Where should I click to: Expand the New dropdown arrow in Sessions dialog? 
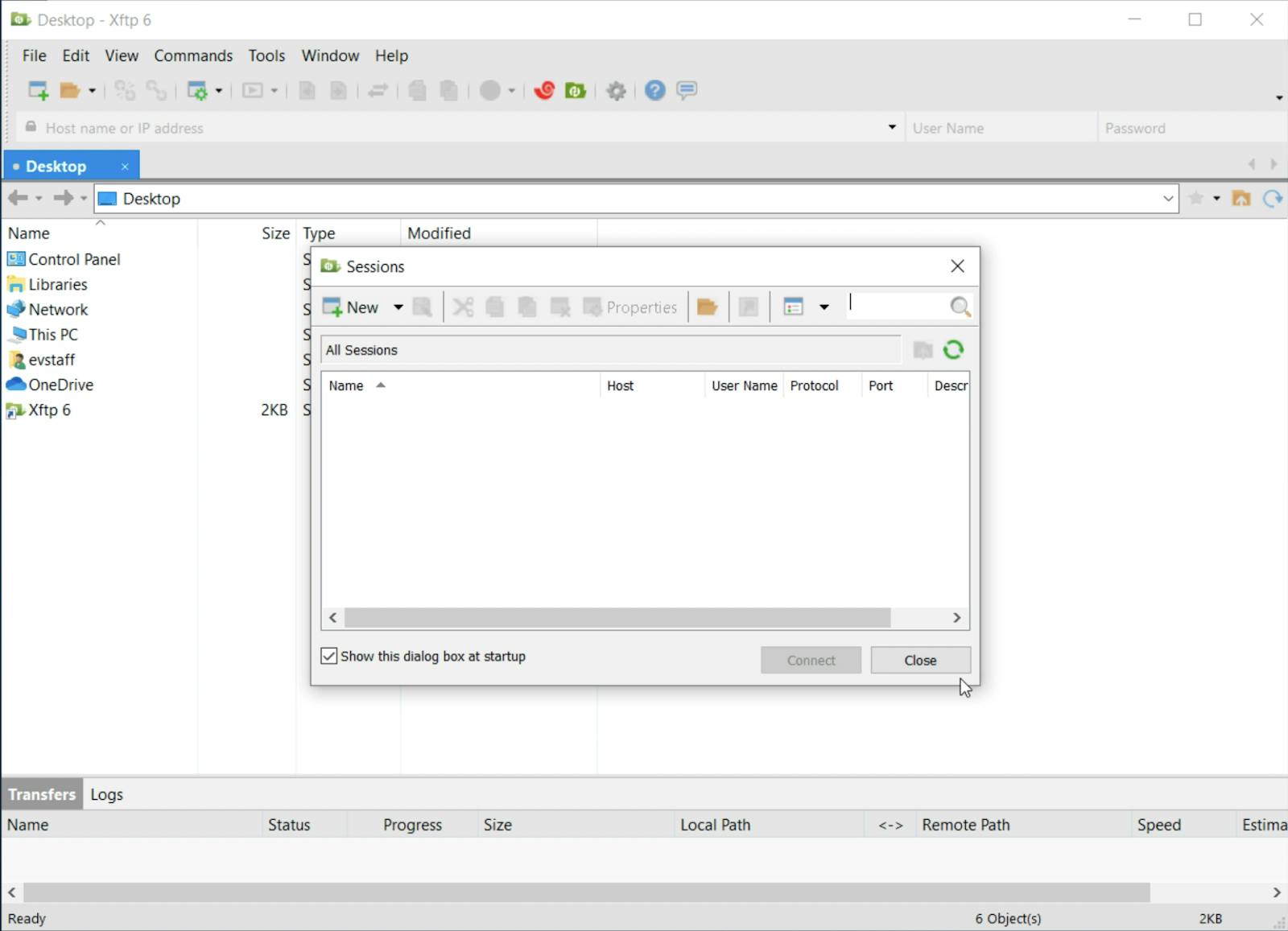[x=398, y=307]
